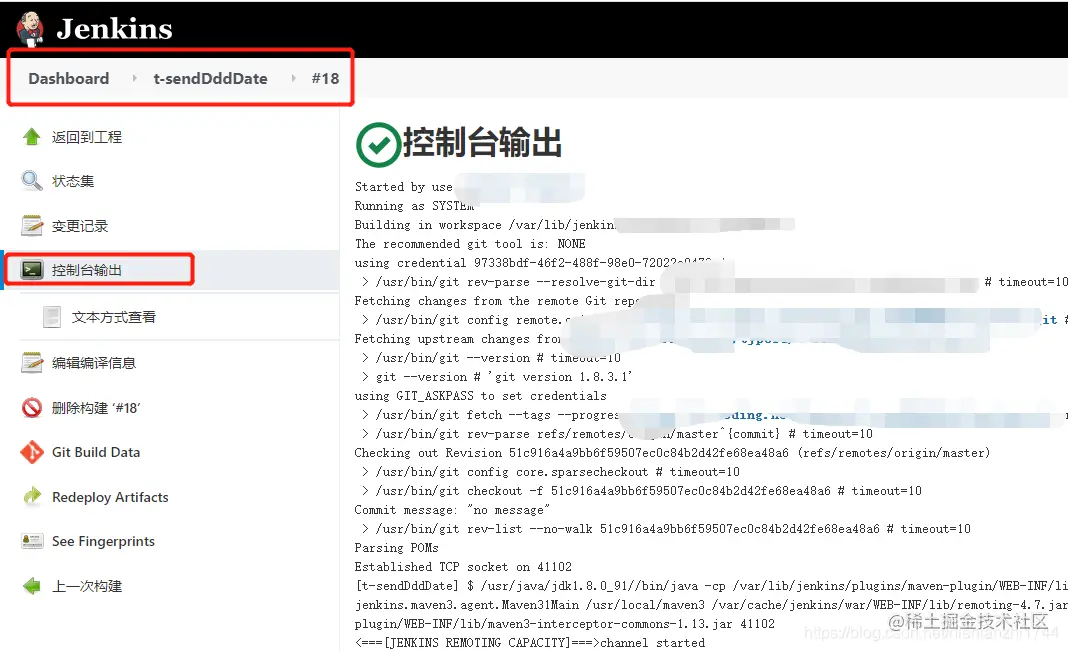Expand the arrow after Dashboard breadcrumb

[134, 78]
